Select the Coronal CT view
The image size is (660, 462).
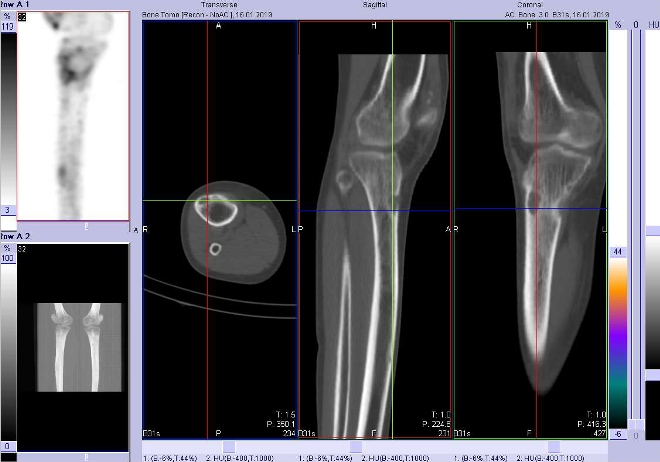(x=530, y=230)
